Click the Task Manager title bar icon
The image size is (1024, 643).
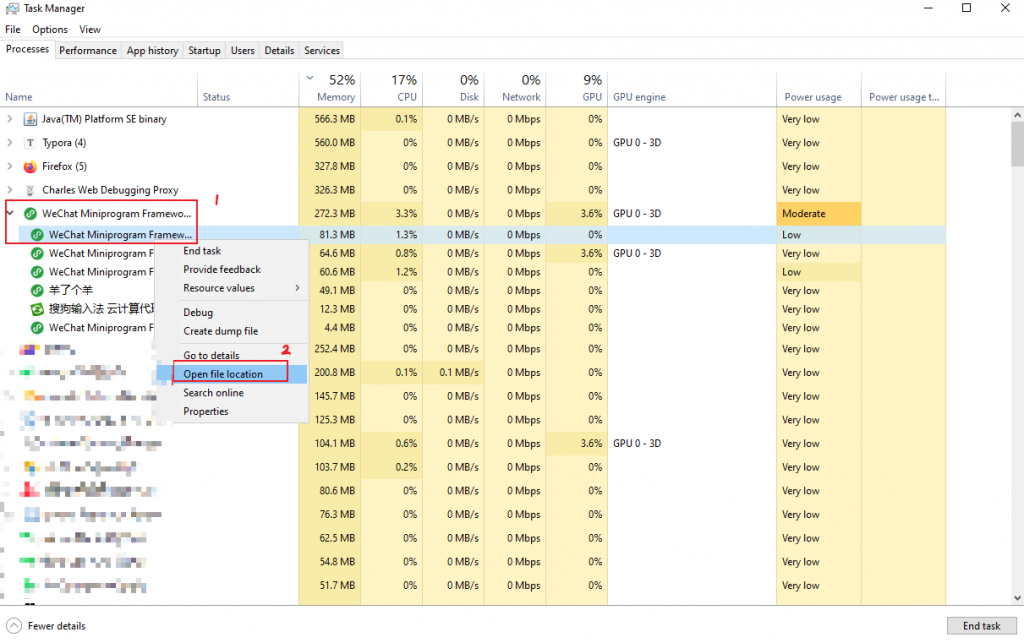(x=12, y=8)
